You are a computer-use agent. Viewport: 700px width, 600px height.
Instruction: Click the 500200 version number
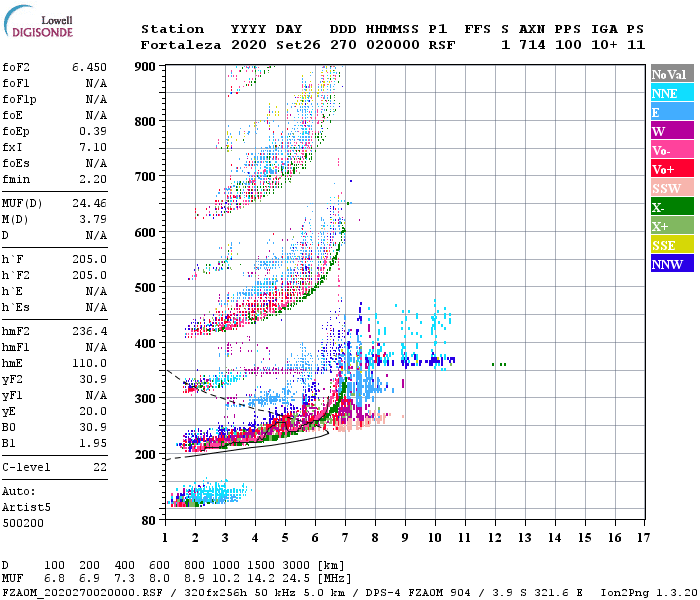point(23,523)
